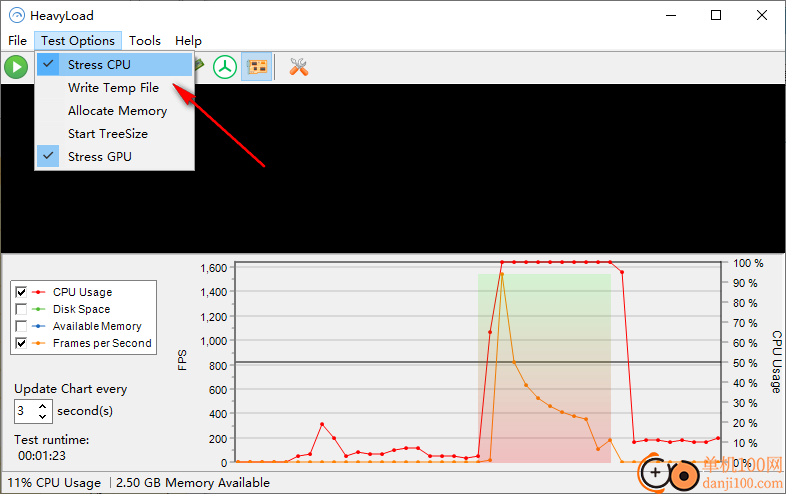Uncheck the CPU Usage chart series

point(21,292)
